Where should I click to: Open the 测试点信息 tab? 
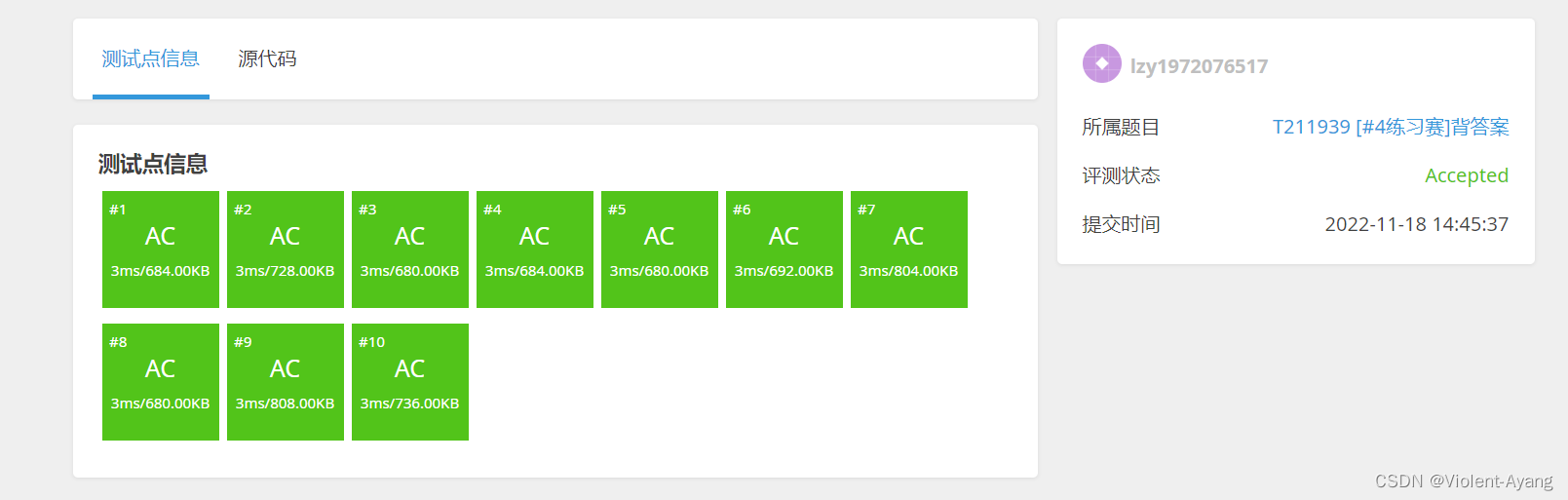(x=151, y=59)
